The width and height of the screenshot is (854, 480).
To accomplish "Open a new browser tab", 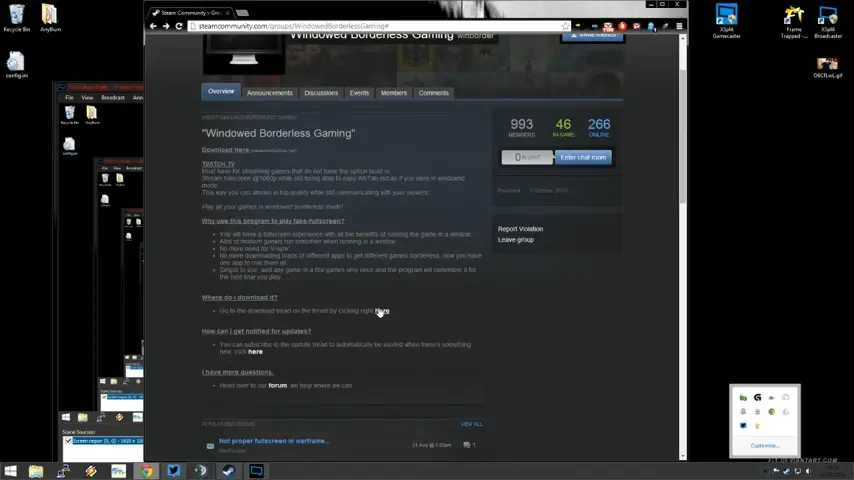I will pos(242,13).
